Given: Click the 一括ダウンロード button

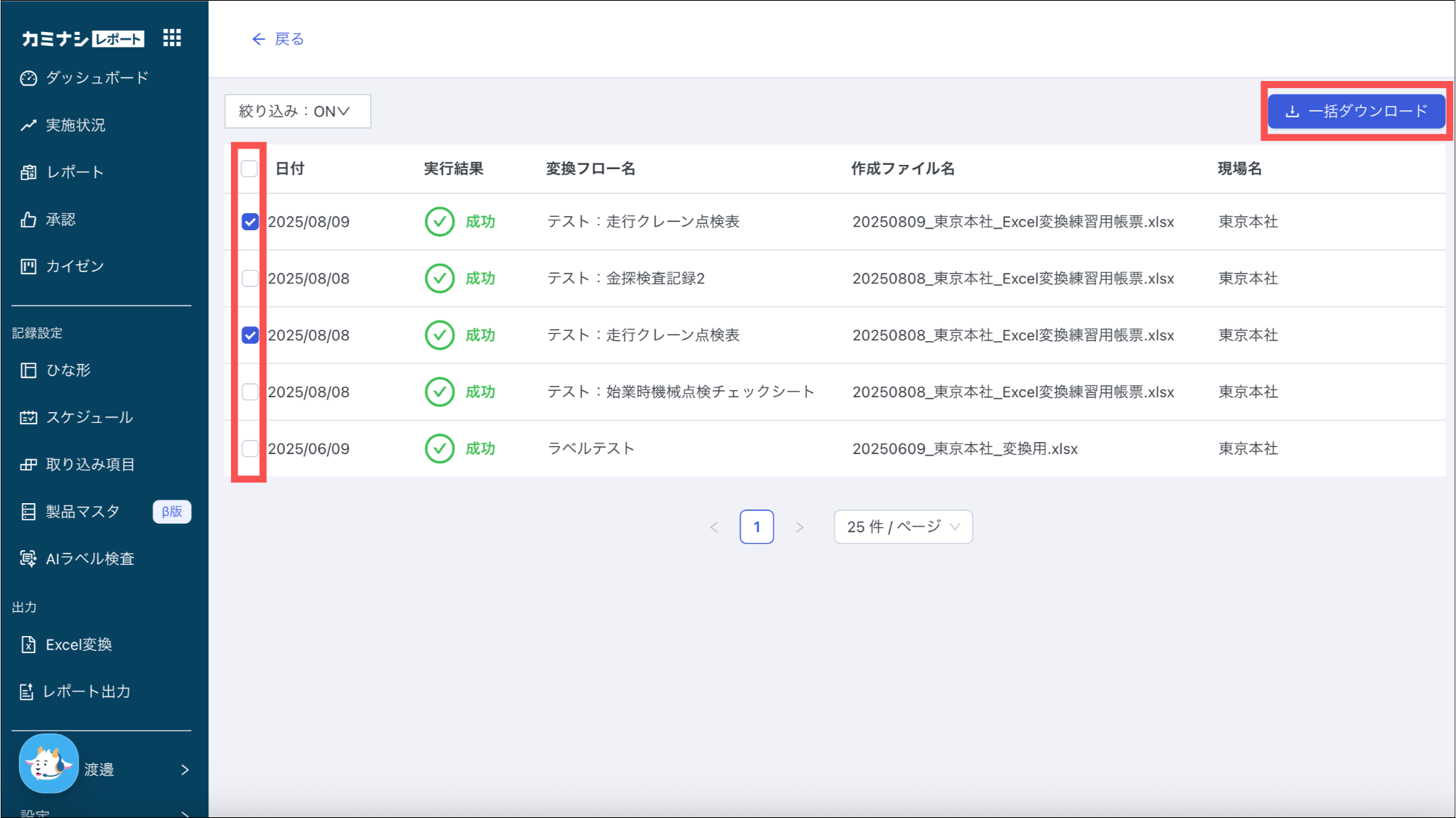Looking at the screenshot, I should pos(1356,112).
